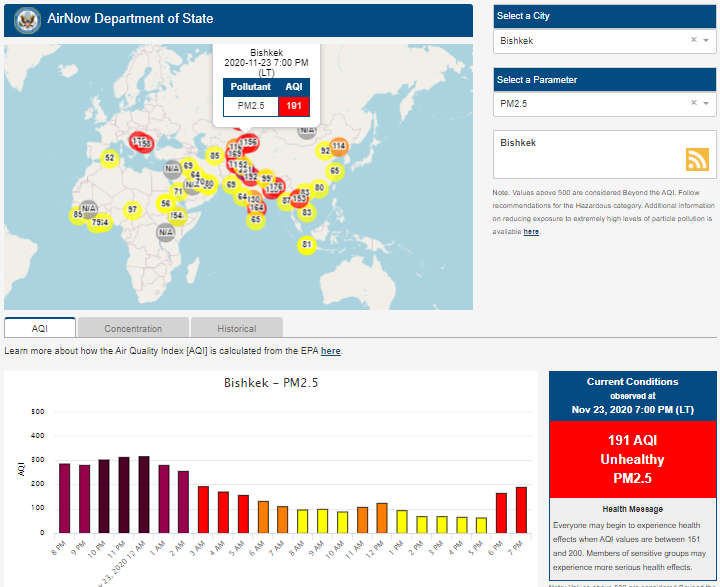Select the AQI tab
This screenshot has height=587, width=720.
pos(40,328)
